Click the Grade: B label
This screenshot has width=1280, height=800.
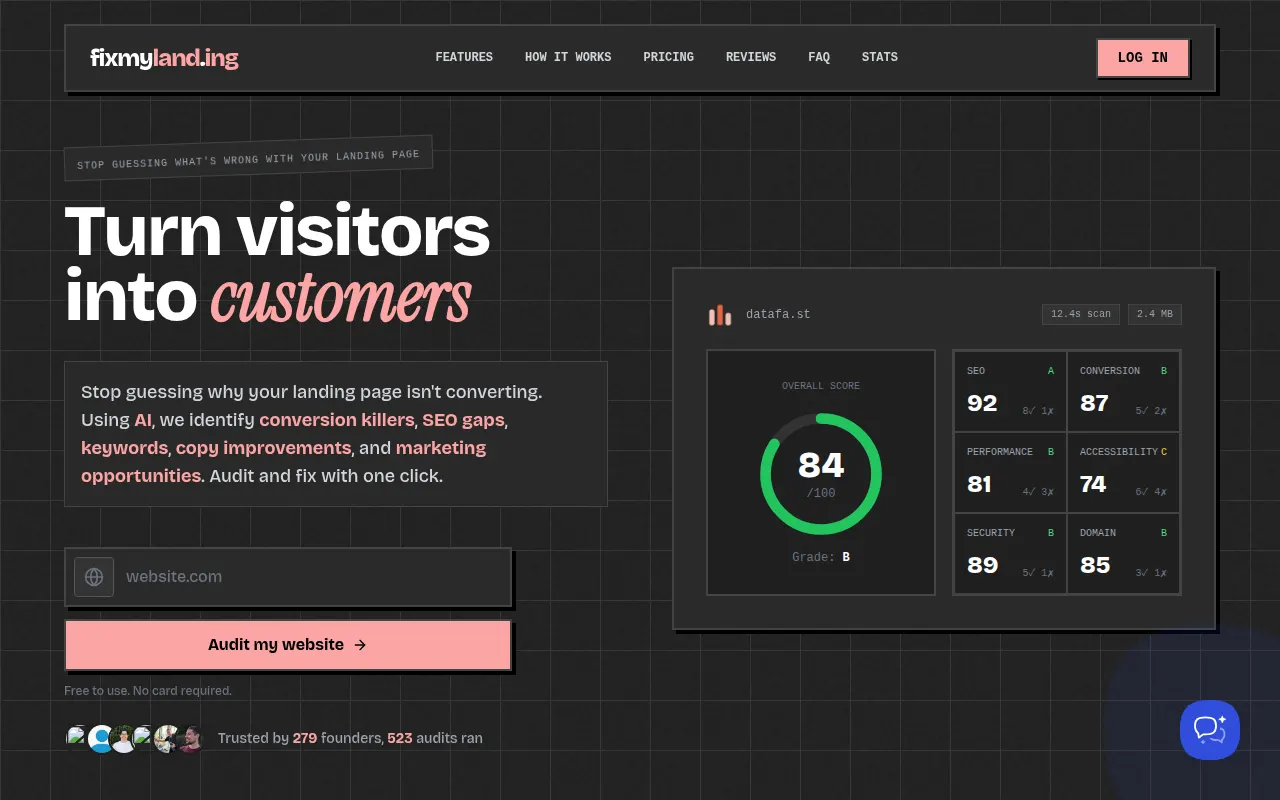click(x=821, y=557)
